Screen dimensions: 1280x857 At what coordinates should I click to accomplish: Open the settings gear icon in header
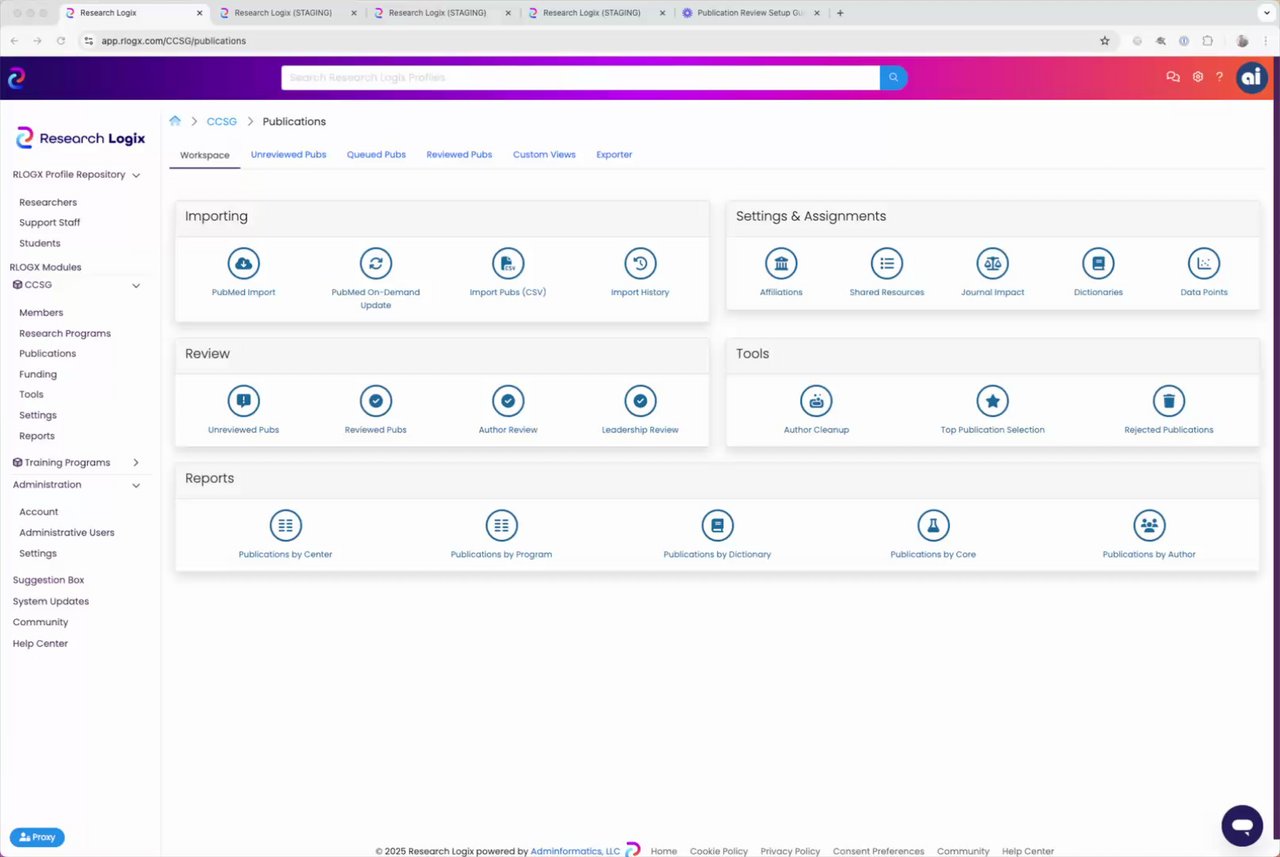[x=1198, y=77]
